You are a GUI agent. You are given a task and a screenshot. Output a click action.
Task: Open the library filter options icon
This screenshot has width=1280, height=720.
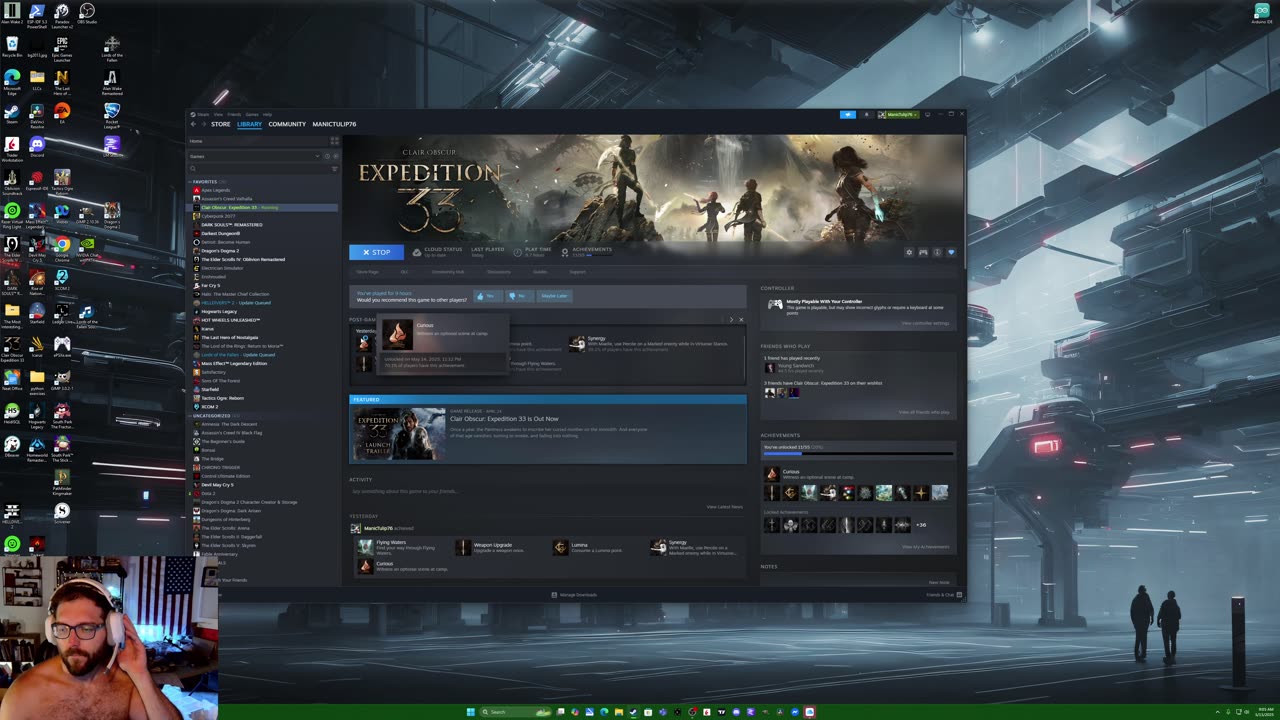tap(335, 168)
